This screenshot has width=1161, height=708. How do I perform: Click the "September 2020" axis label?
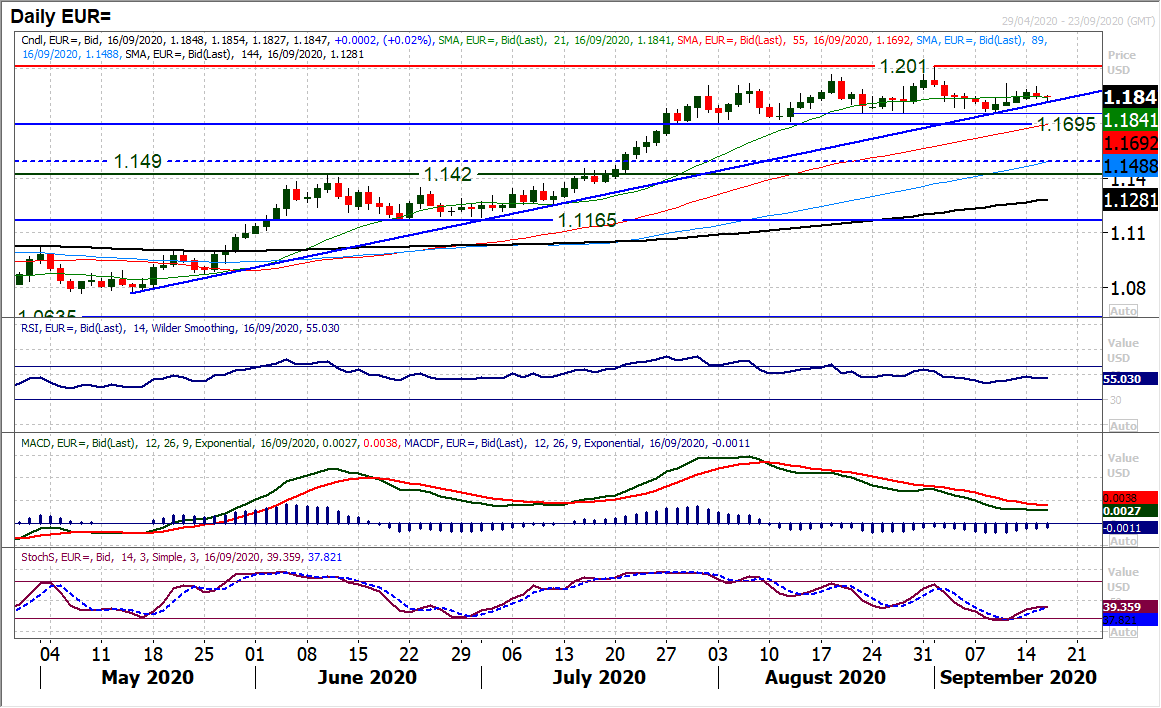coord(1017,677)
